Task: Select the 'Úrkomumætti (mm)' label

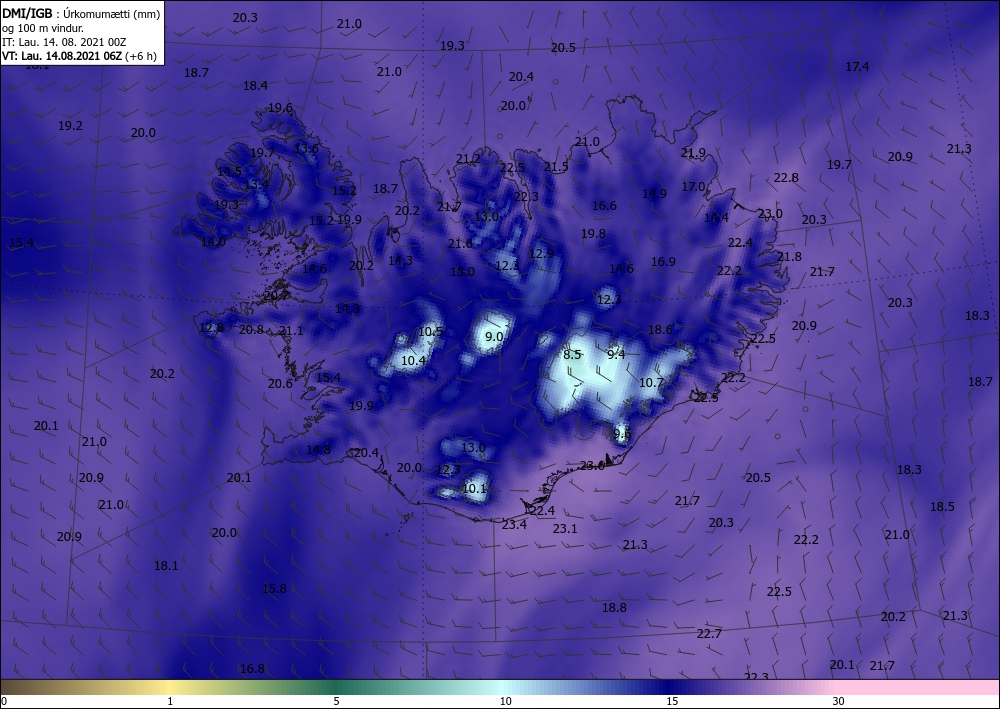Action: tap(112, 14)
